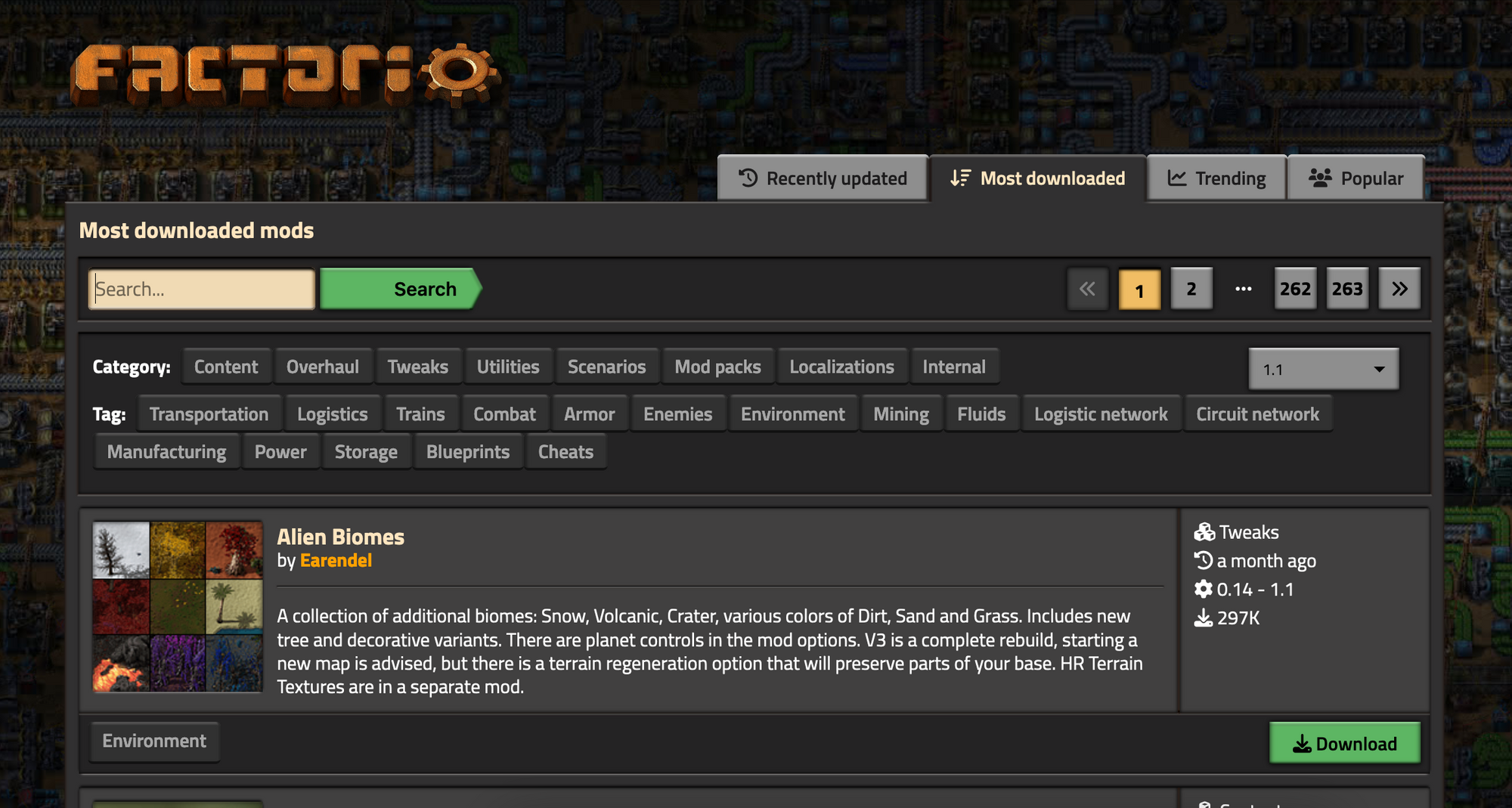Click the 'a month ago' update text
1512x808 pixels.
click(x=1266, y=561)
